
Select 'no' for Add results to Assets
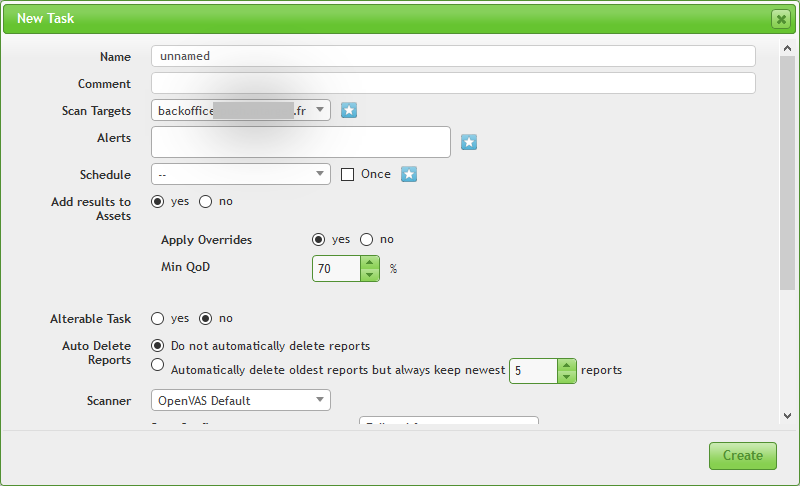206,201
